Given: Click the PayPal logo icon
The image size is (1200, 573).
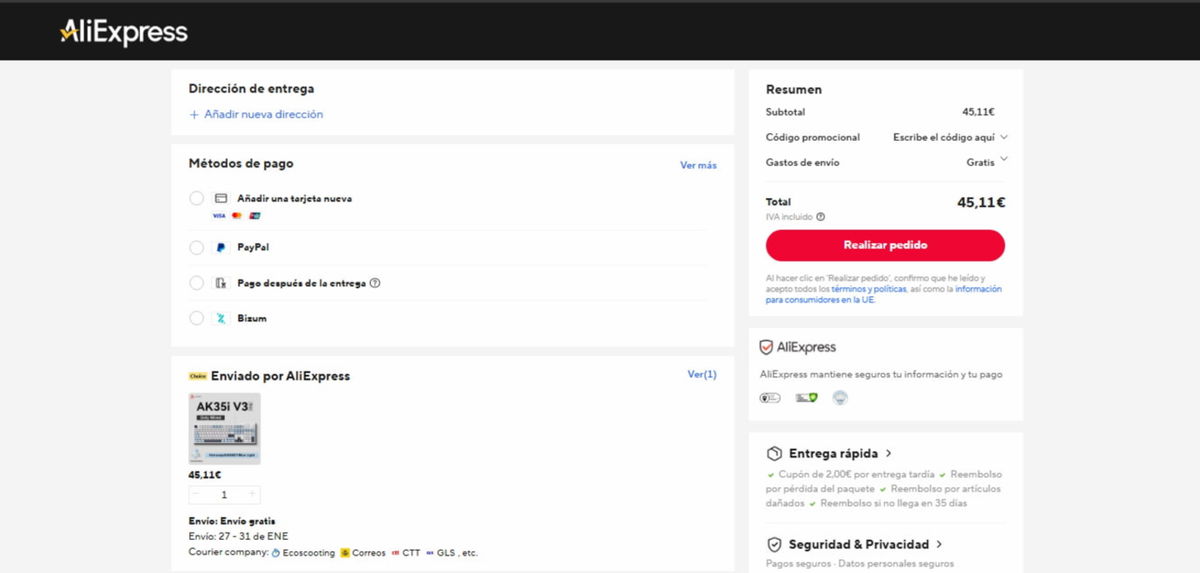Looking at the screenshot, I should click(221, 247).
